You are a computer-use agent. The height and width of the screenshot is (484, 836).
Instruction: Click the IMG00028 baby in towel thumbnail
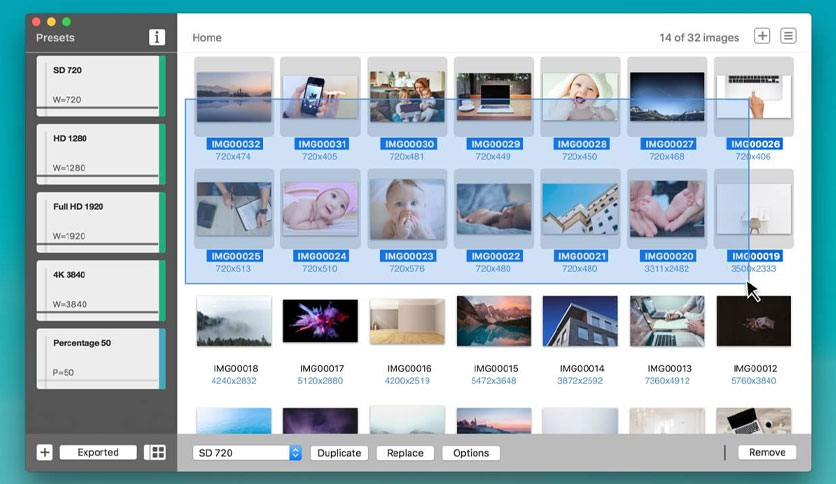click(580, 97)
